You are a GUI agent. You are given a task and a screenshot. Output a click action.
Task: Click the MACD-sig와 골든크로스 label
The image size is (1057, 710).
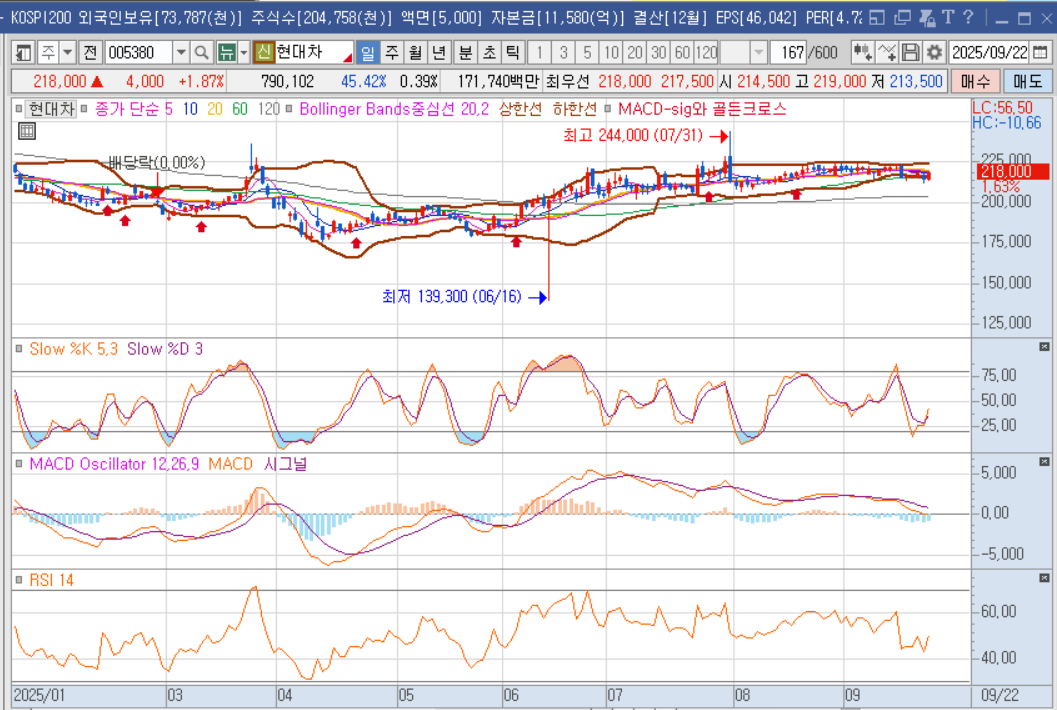[x=702, y=109]
